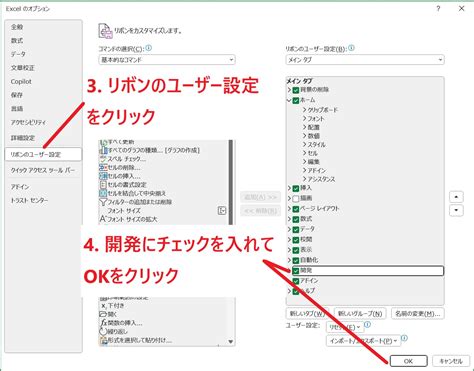Click the OK button
Viewport: 474px width, 371px height.
click(408, 361)
